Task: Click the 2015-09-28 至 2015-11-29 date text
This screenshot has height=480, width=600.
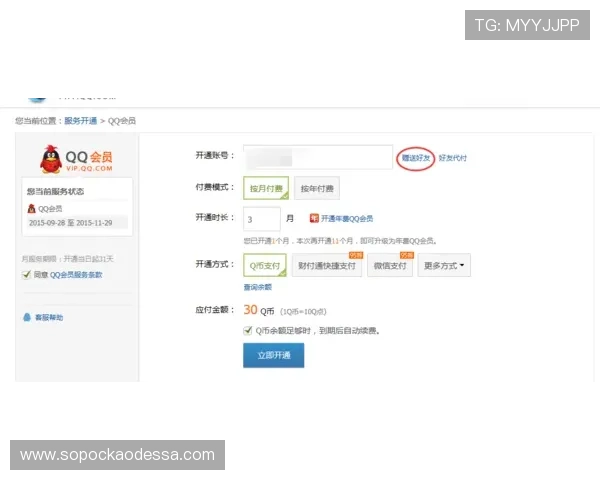Action: pyautogui.click(x=71, y=223)
